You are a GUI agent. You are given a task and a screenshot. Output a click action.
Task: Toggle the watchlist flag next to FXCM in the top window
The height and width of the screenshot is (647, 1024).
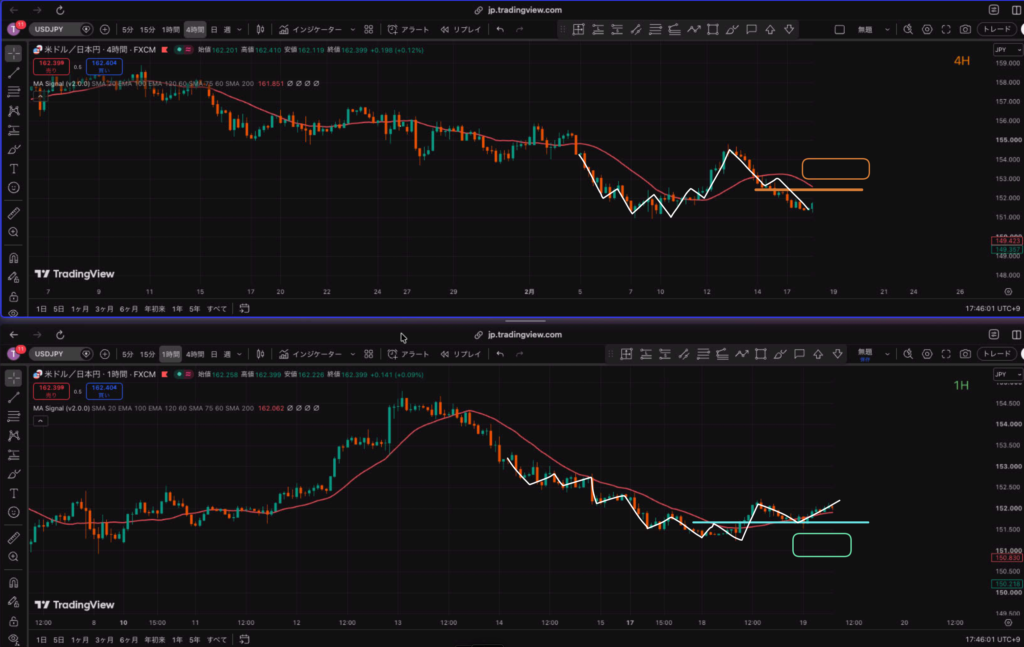(x=165, y=50)
